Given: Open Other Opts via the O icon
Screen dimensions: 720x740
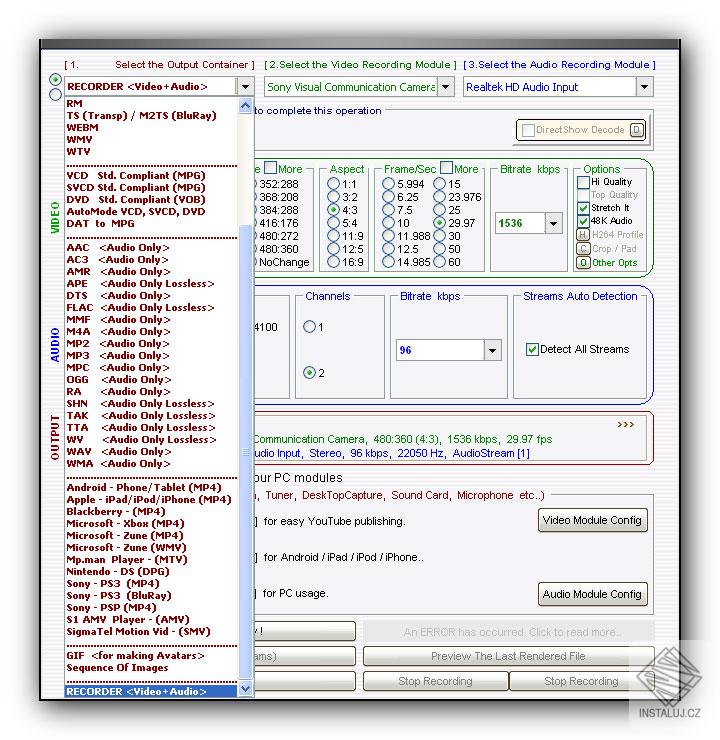Looking at the screenshot, I should 583,262.
